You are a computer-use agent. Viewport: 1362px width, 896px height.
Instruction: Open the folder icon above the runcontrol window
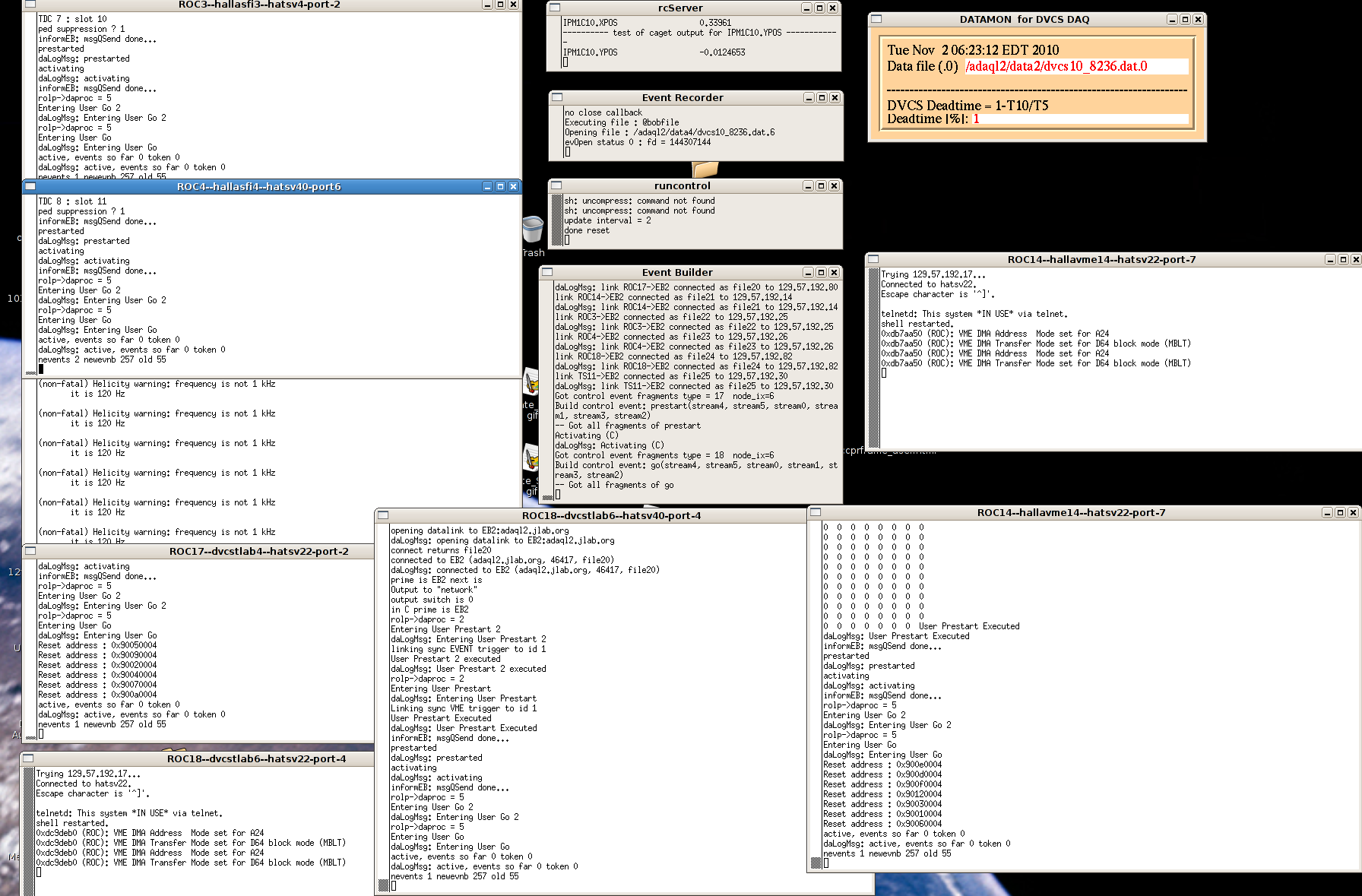705,169
